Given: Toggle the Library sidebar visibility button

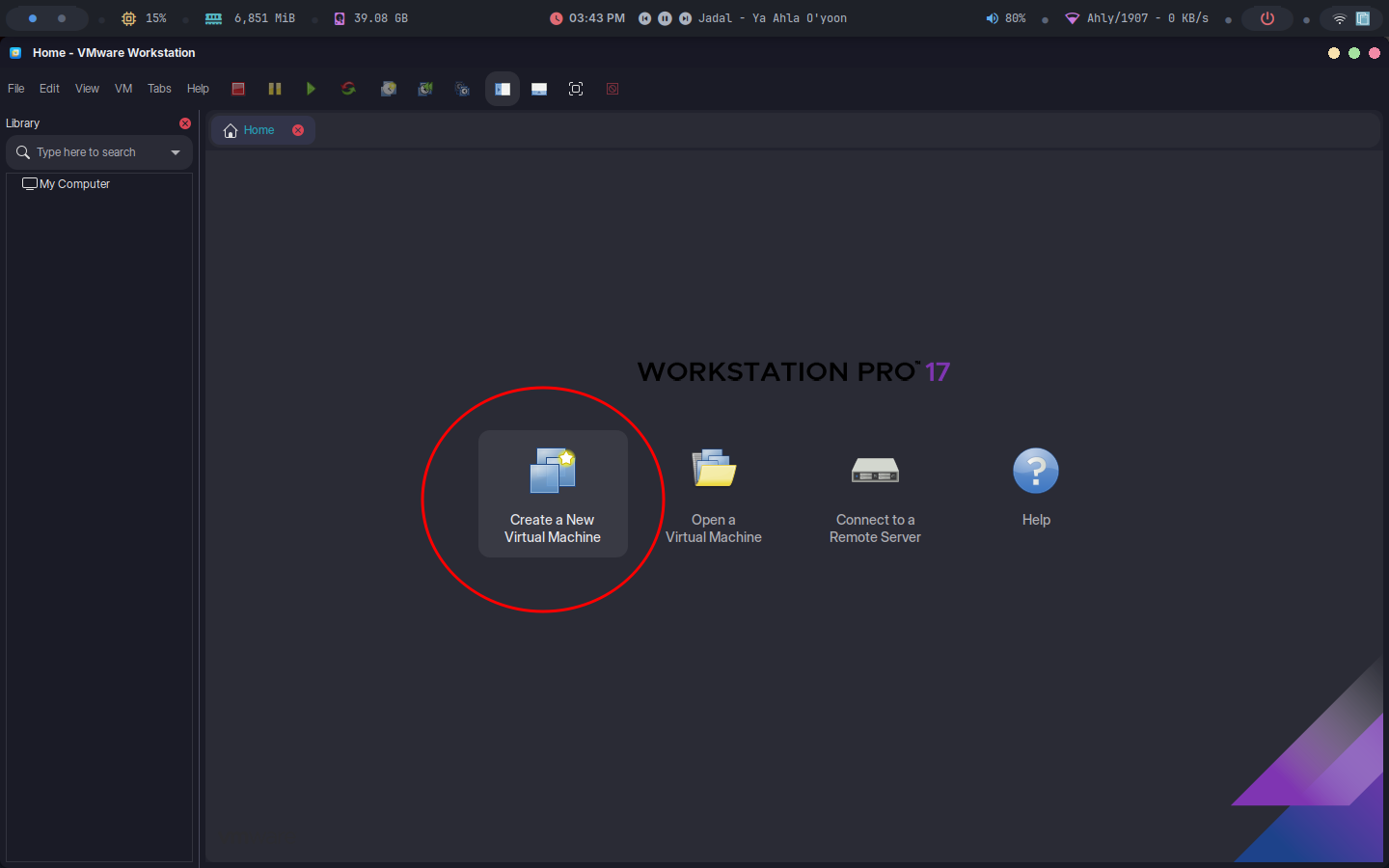Looking at the screenshot, I should [503, 89].
